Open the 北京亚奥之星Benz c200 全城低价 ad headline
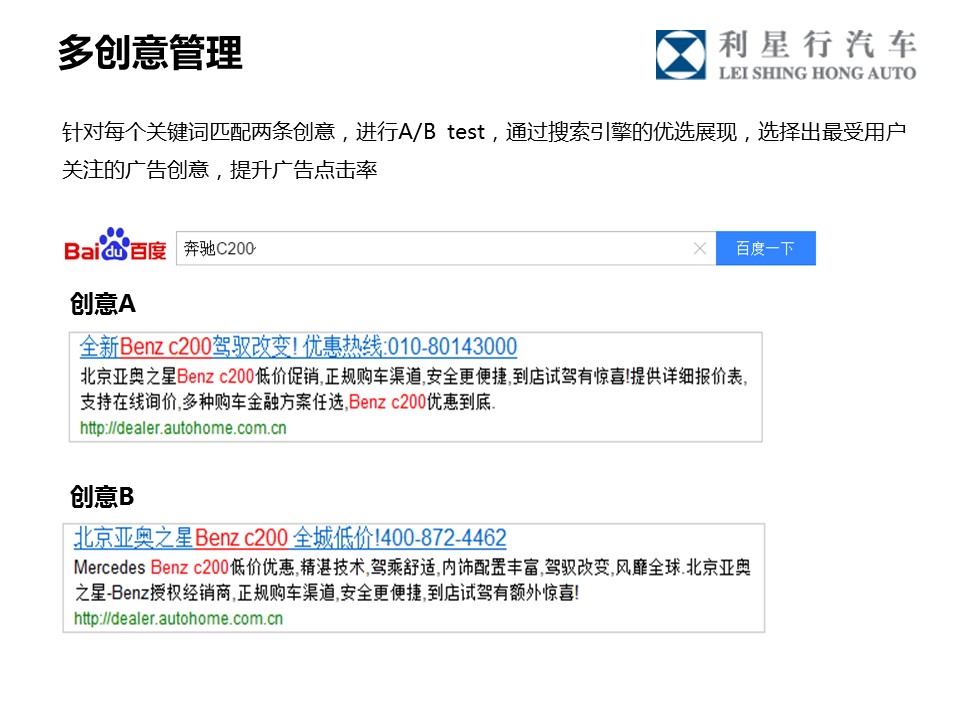This screenshot has height=720, width=960. (x=290, y=538)
